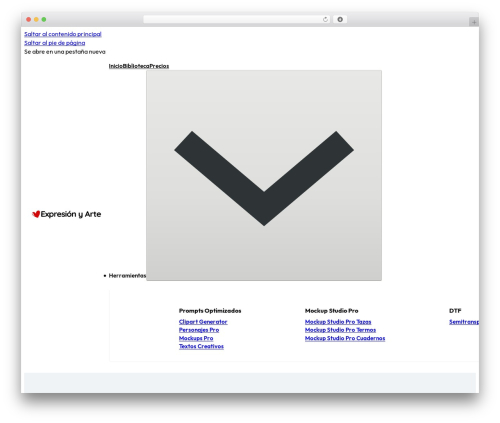Image resolution: width=500 pixels, height=423 pixels.
Task: Click the 'DTF' column heading
Action: click(455, 311)
